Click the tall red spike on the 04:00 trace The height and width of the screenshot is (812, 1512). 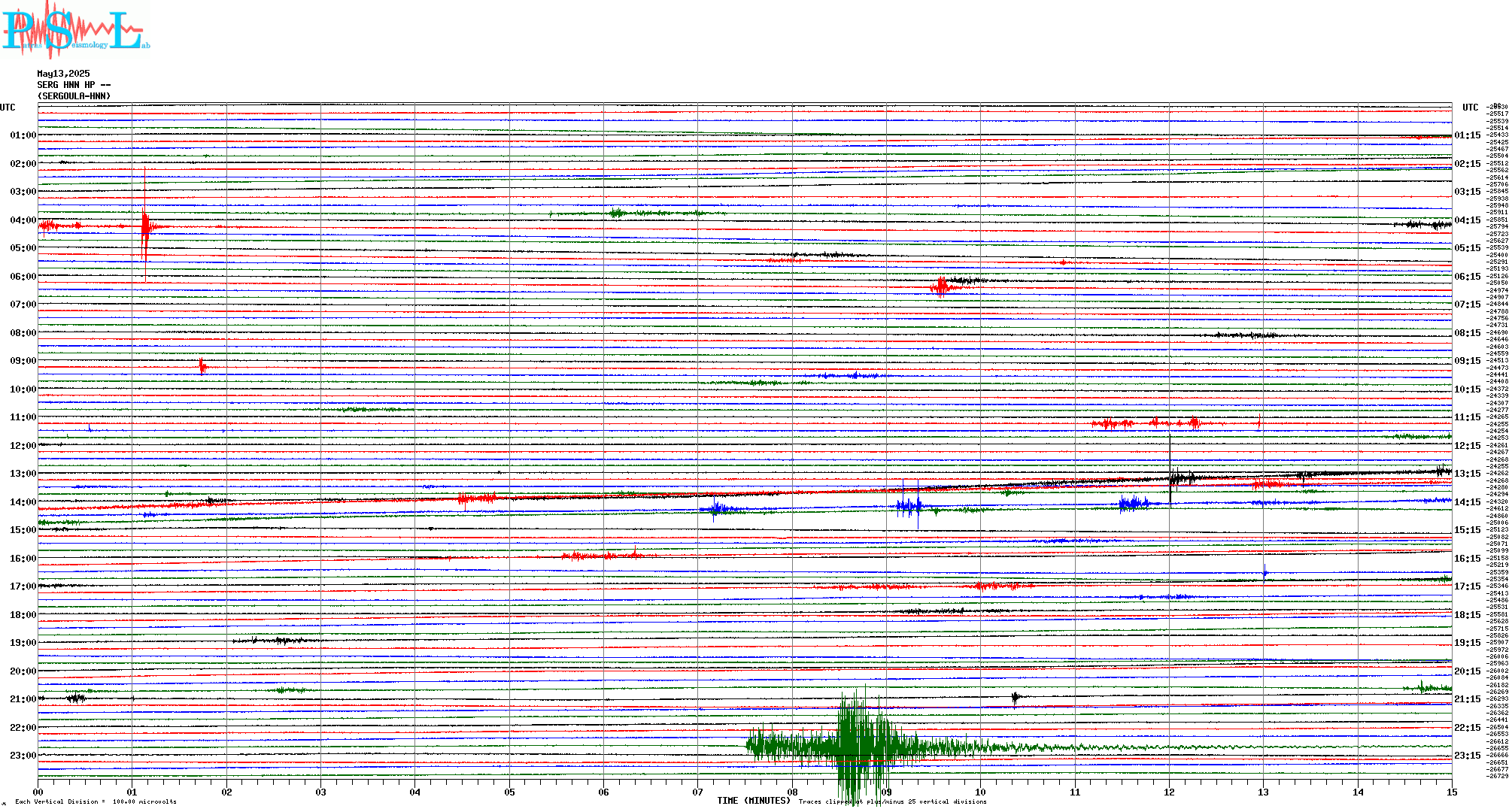pyautogui.click(x=145, y=225)
